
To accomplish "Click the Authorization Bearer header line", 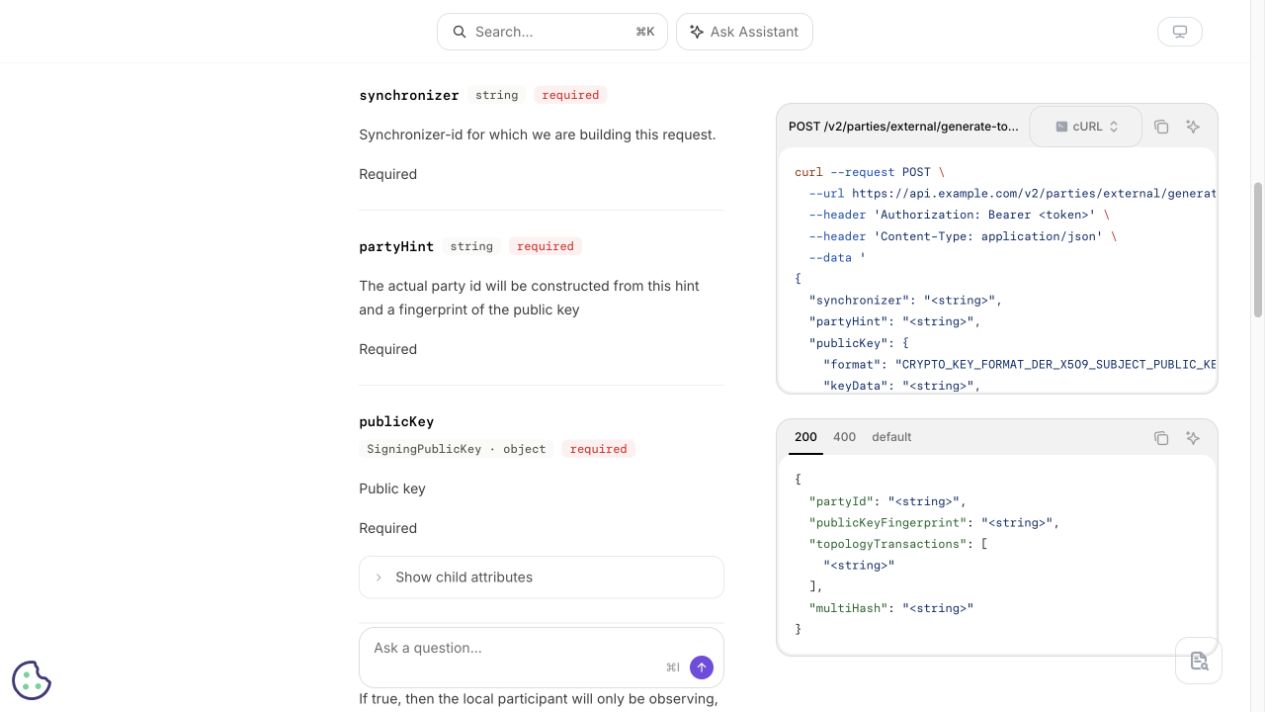I will (x=959, y=215).
